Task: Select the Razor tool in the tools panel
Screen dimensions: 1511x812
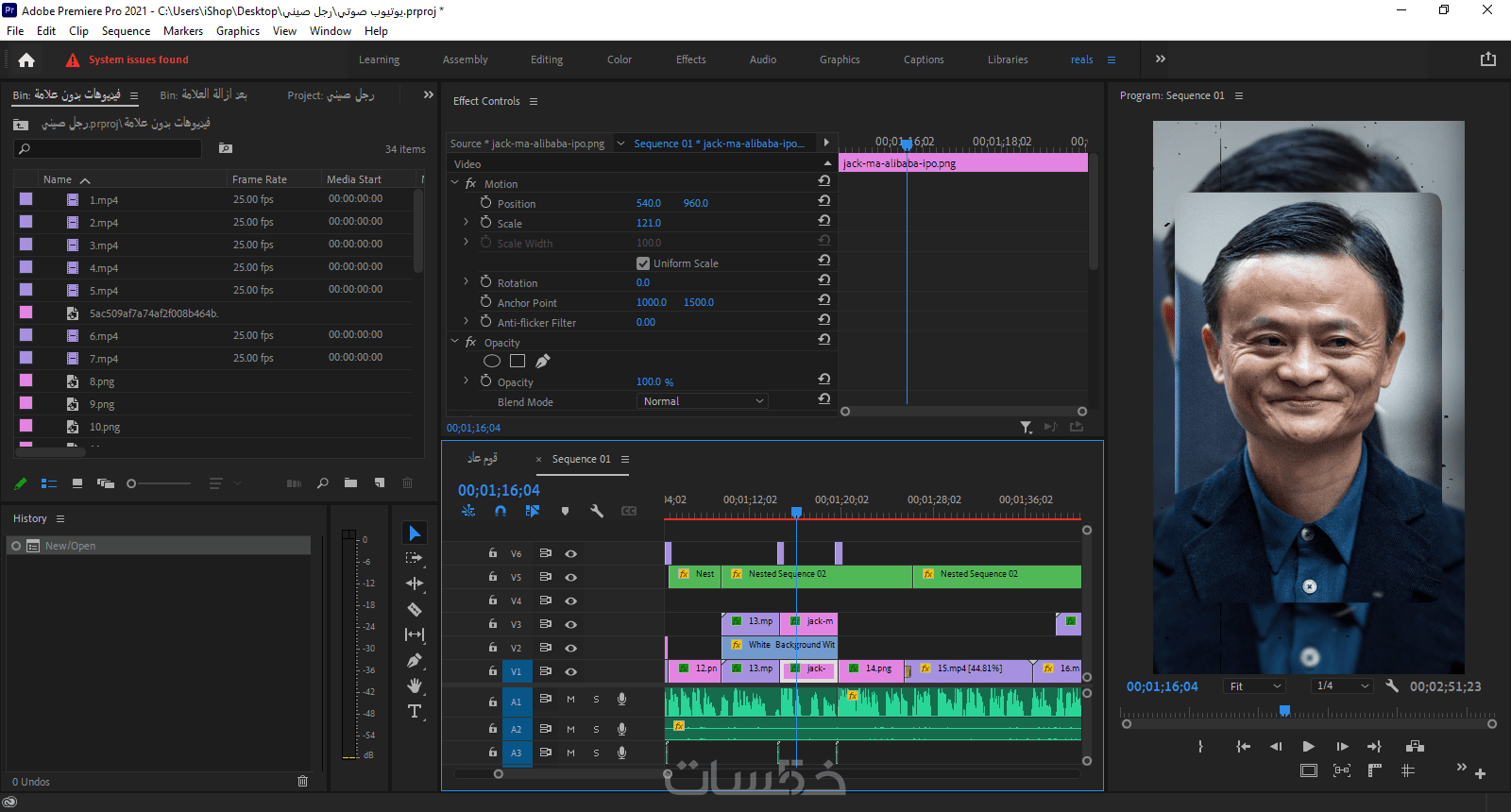Action: (414, 610)
